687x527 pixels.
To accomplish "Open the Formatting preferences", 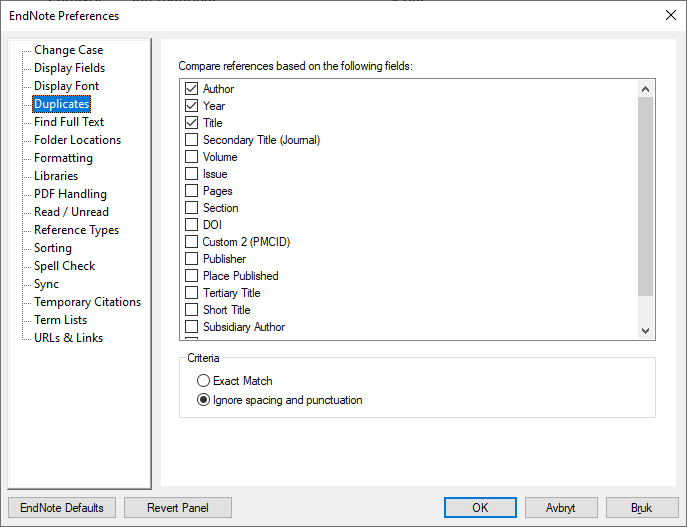I will tap(64, 158).
